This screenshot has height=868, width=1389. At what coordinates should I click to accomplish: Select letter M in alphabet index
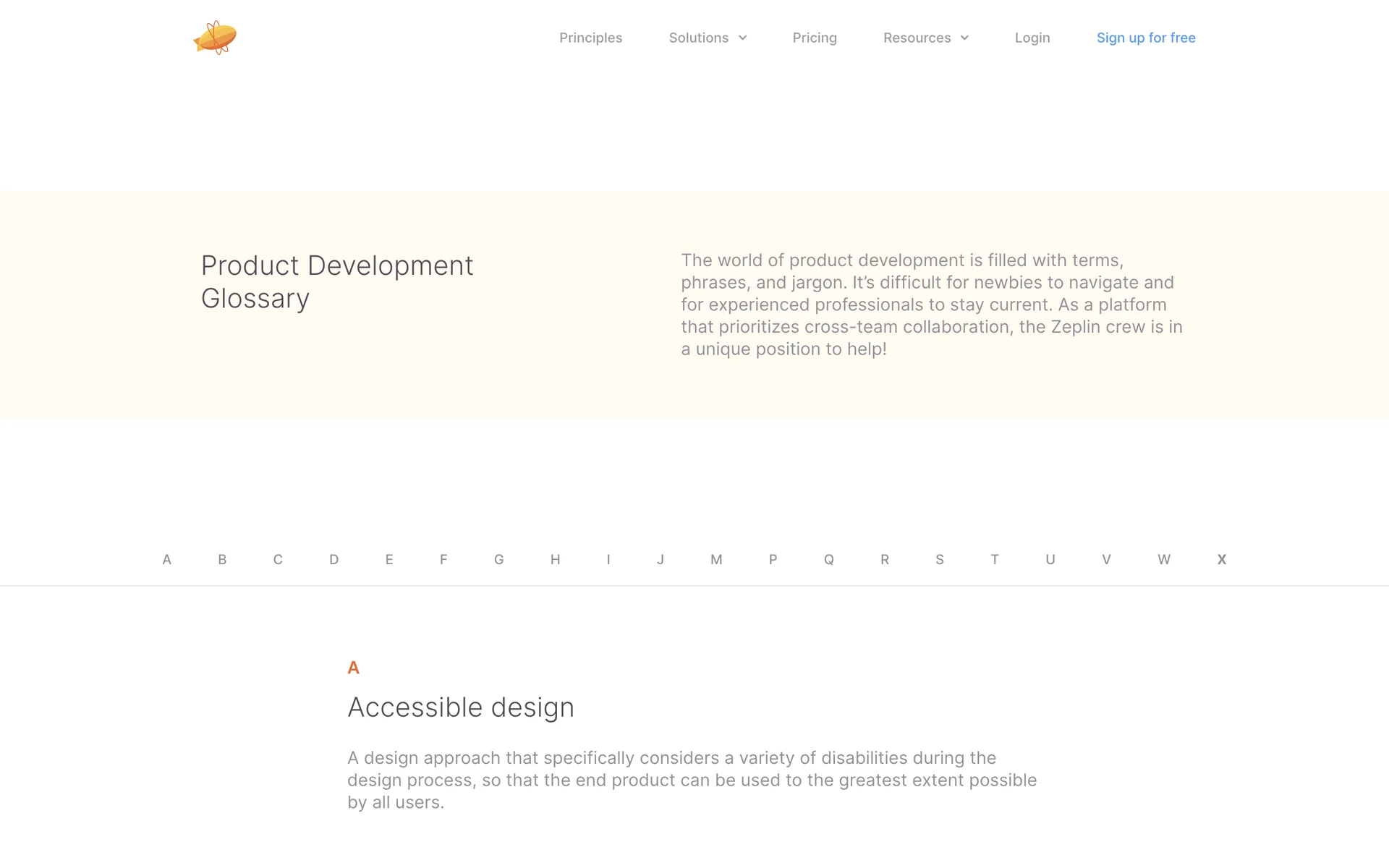(716, 559)
